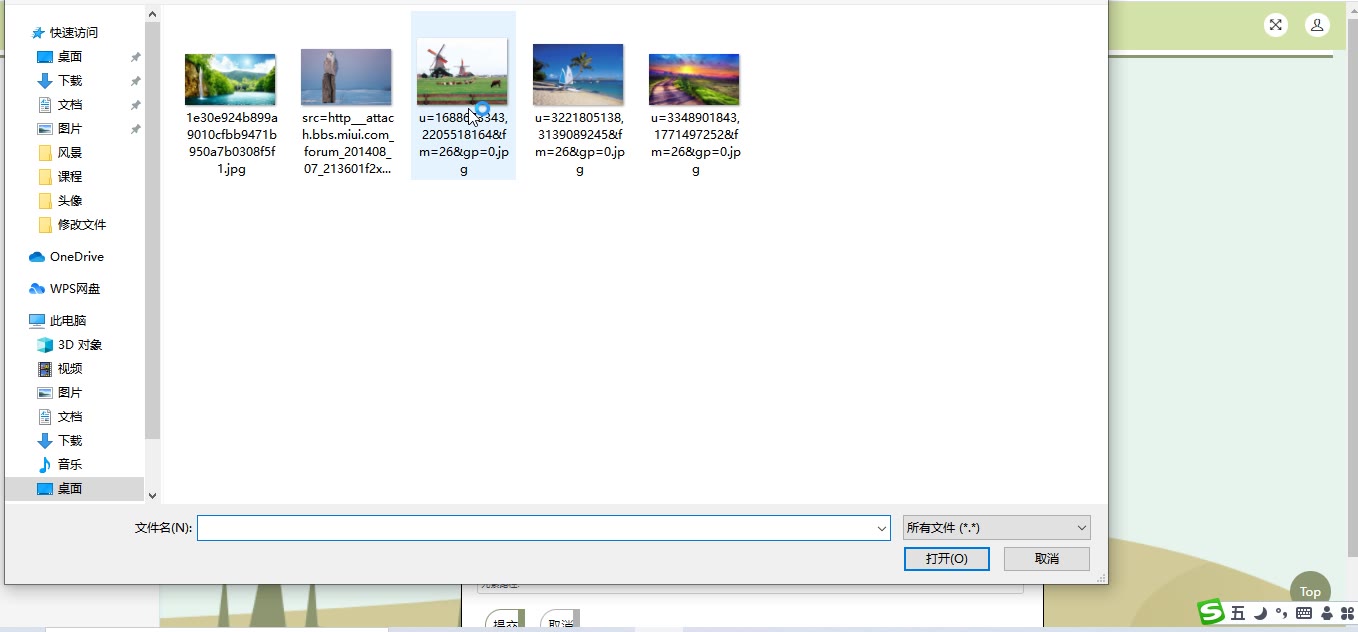Click file name u=3348901843,1771497252&fm=26&gp=0.jpg
The image size is (1358, 632).
695,143
